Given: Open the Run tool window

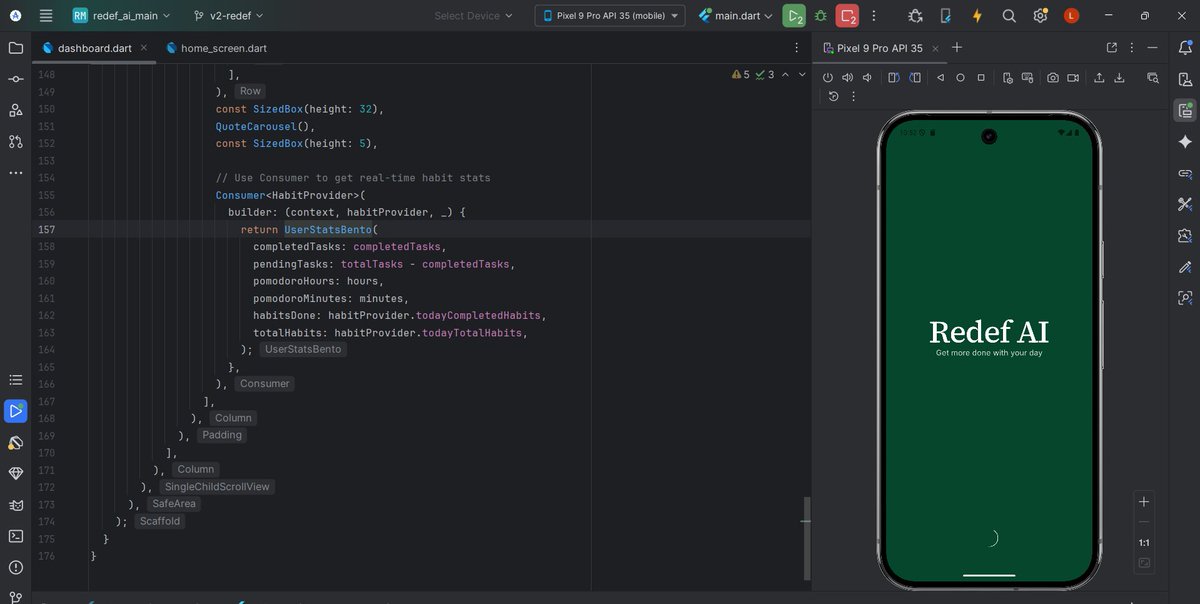Looking at the screenshot, I should pyautogui.click(x=15, y=411).
